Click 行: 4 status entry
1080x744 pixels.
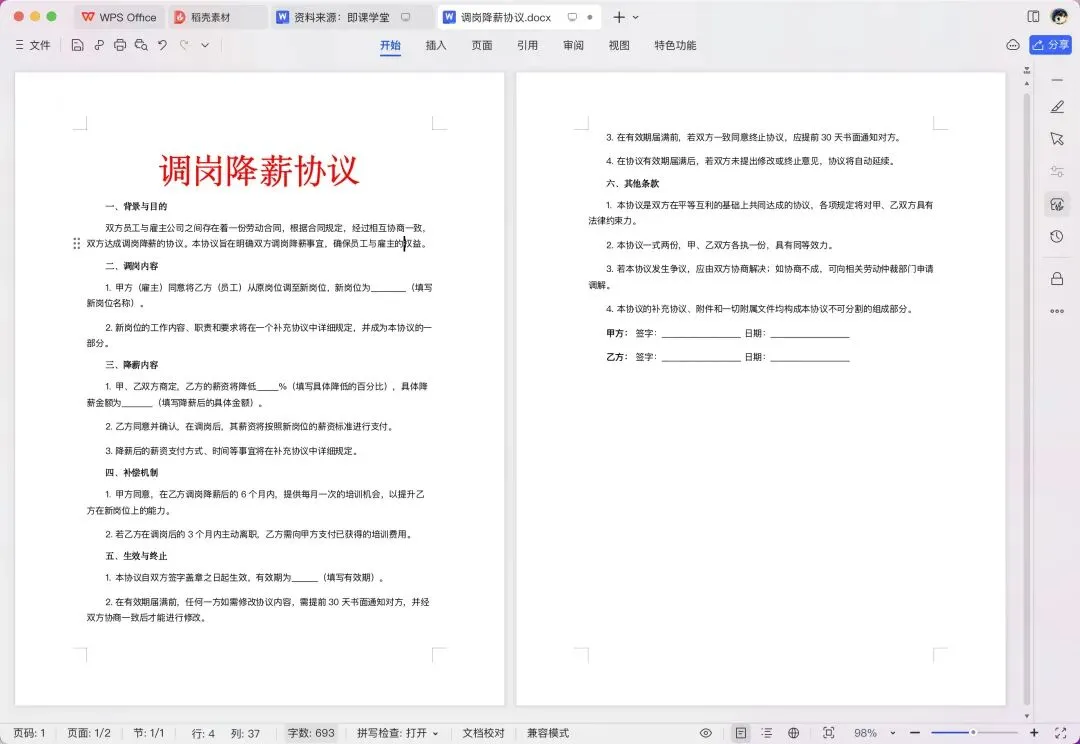(x=203, y=733)
